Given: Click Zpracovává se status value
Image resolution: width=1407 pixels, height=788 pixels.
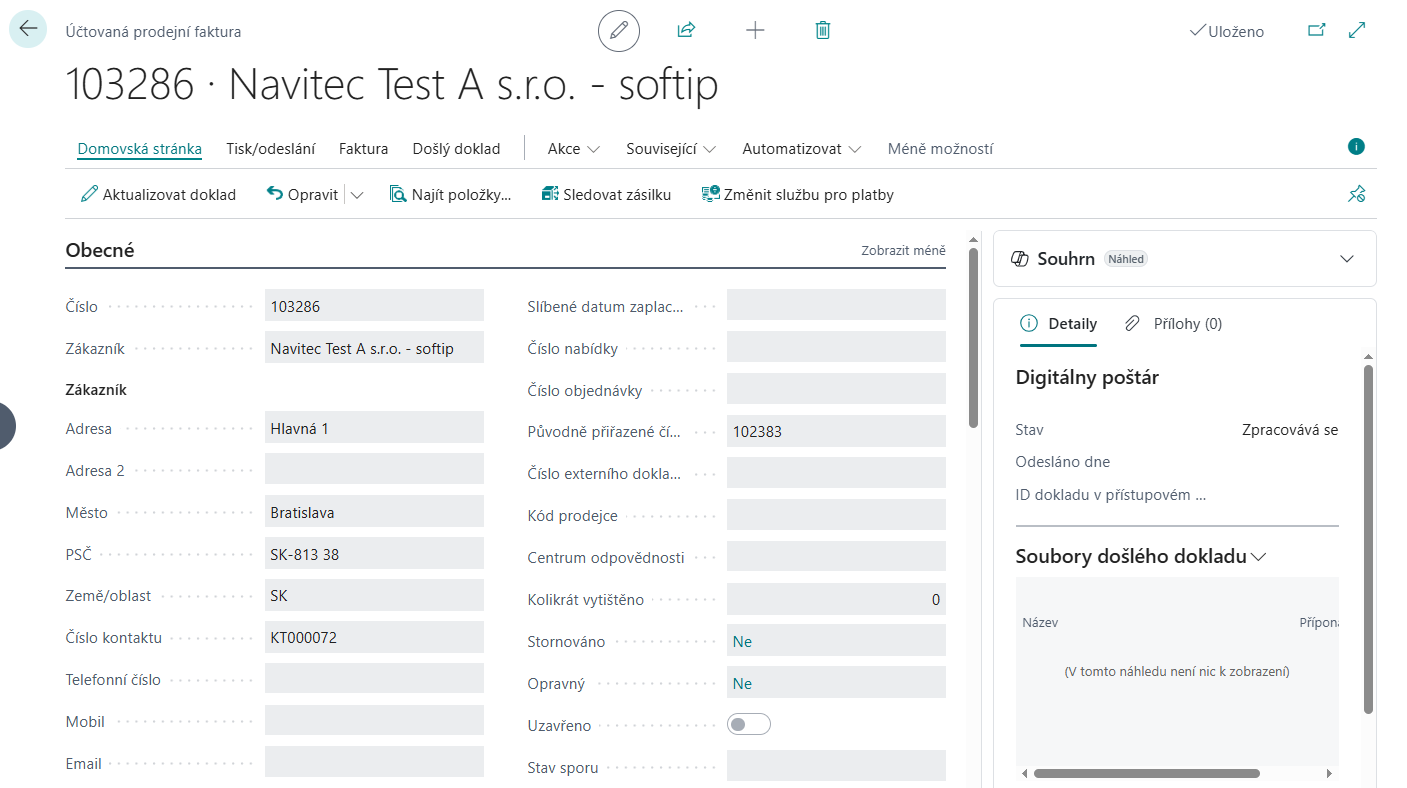Looking at the screenshot, I should click(x=1290, y=430).
